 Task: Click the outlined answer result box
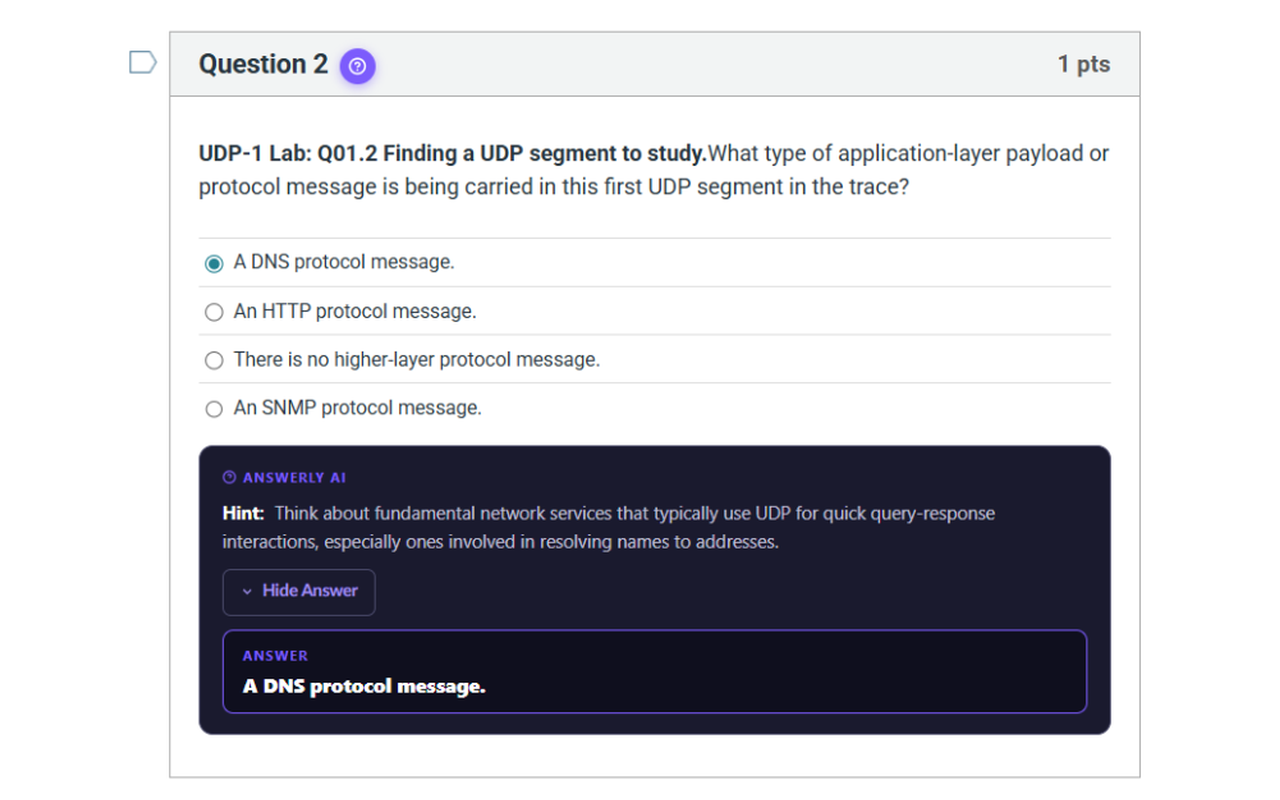click(x=656, y=673)
